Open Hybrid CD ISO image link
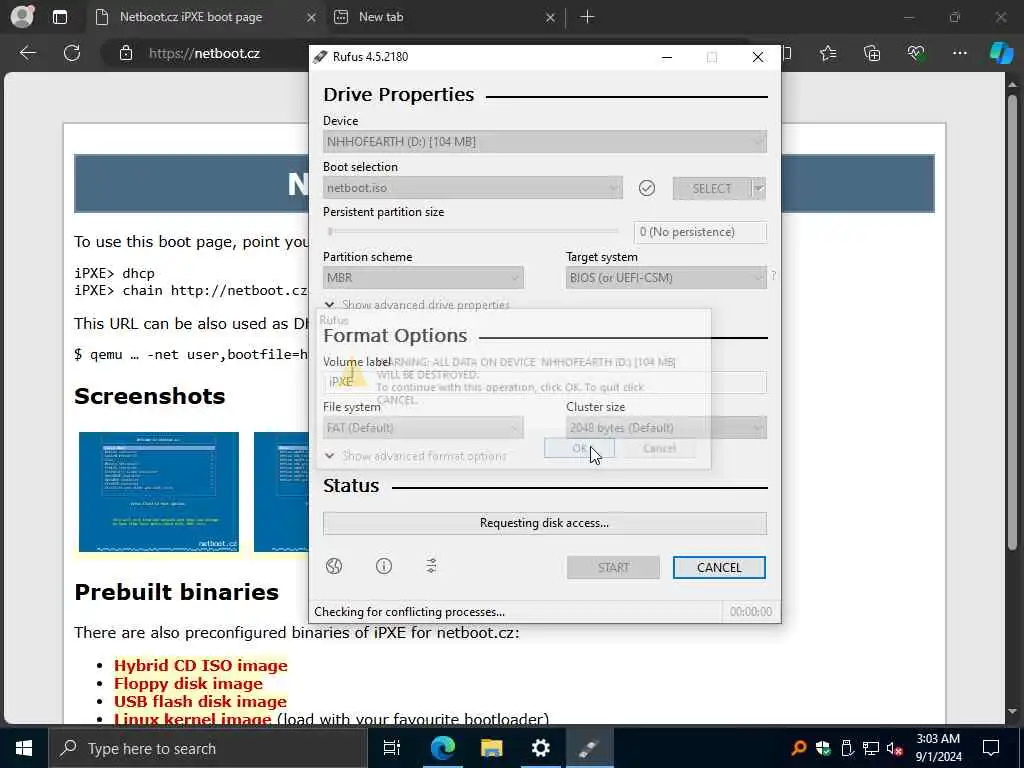The height and width of the screenshot is (768, 1024). 200,665
